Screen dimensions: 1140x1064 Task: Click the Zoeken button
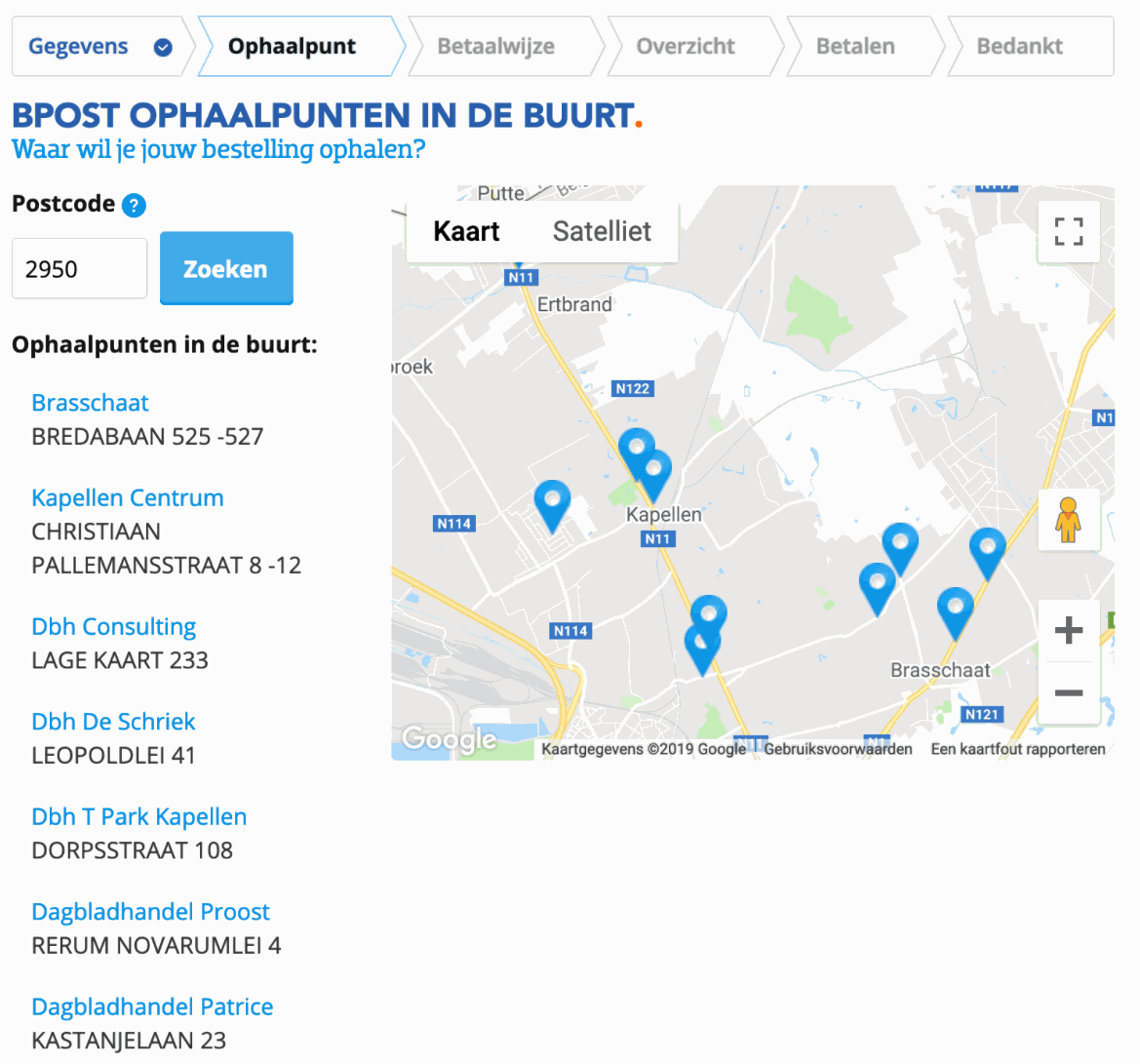tap(226, 268)
